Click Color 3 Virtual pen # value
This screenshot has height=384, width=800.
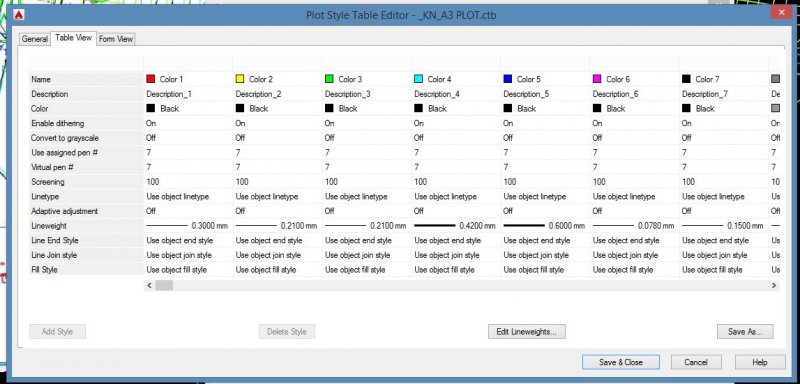point(366,167)
